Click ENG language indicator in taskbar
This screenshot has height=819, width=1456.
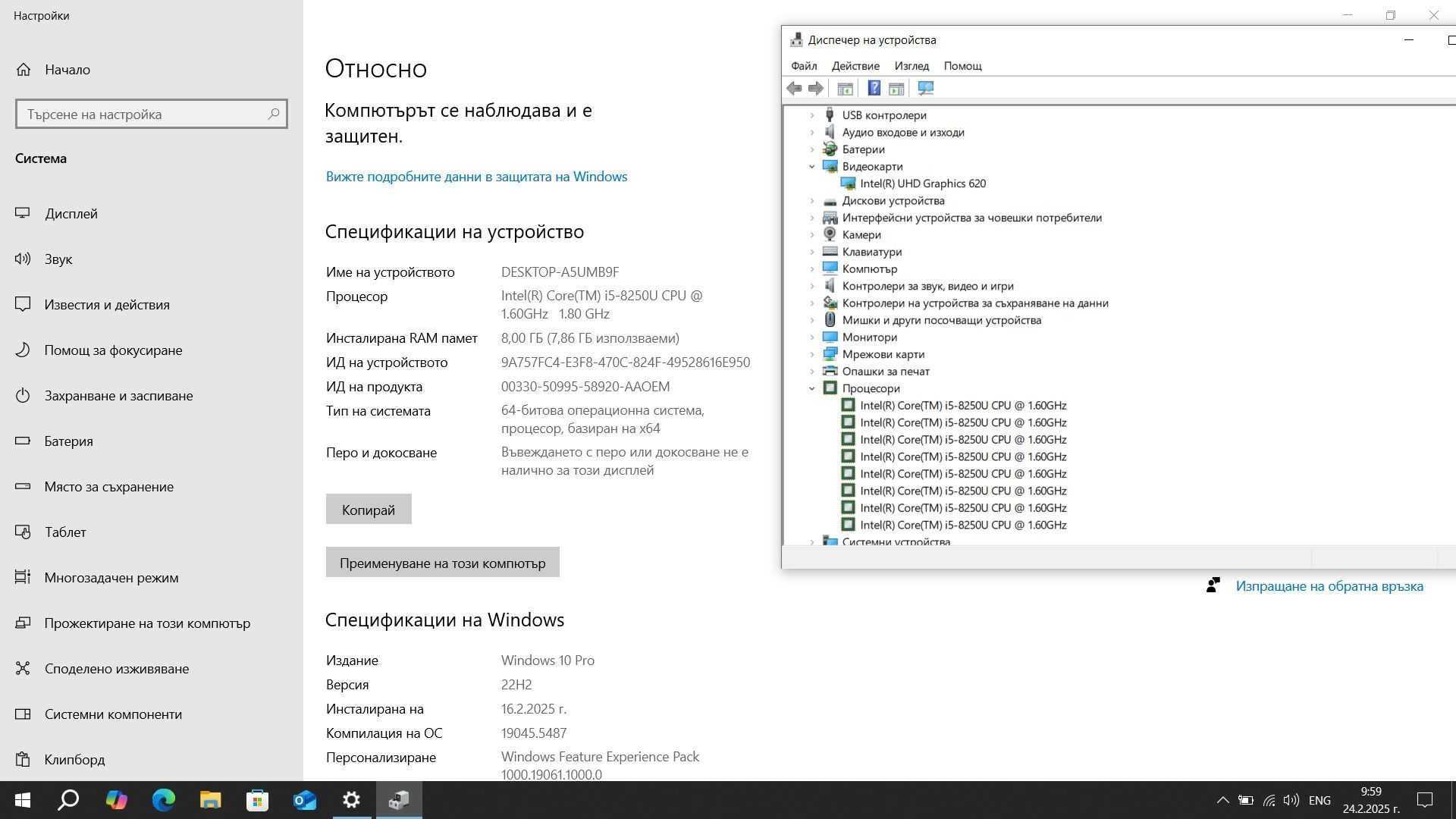click(1319, 800)
